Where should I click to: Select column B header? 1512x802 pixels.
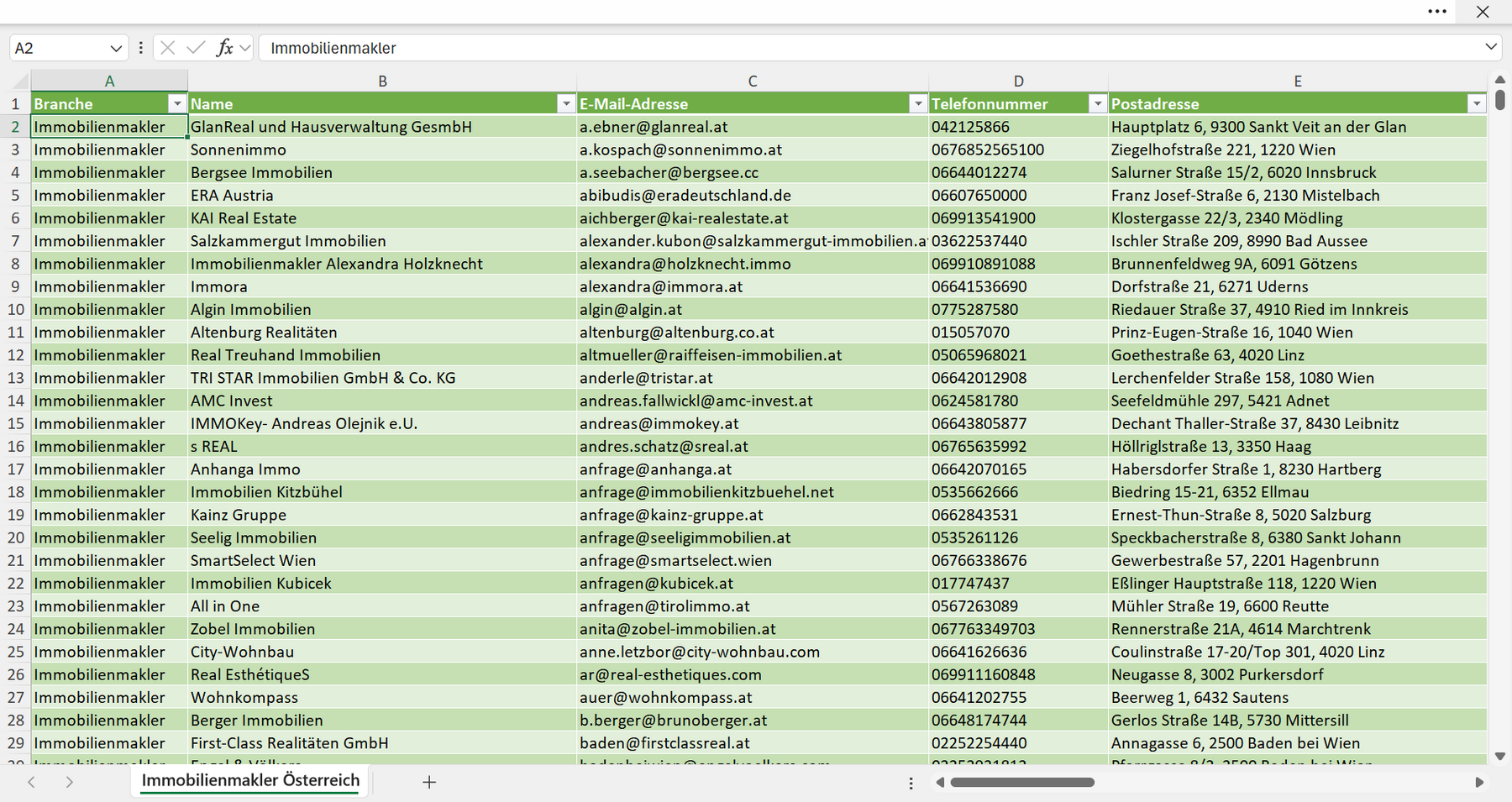(x=382, y=81)
